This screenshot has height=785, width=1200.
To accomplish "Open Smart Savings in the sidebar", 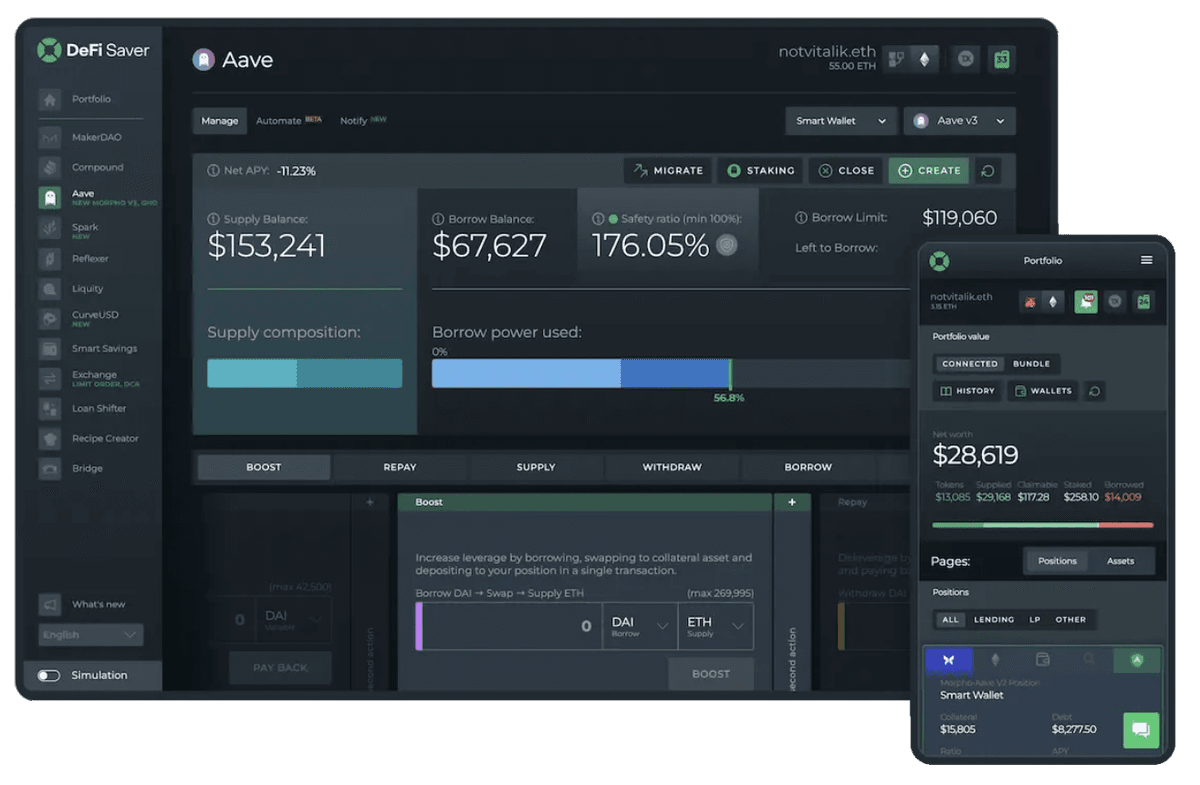I will pos(89,349).
